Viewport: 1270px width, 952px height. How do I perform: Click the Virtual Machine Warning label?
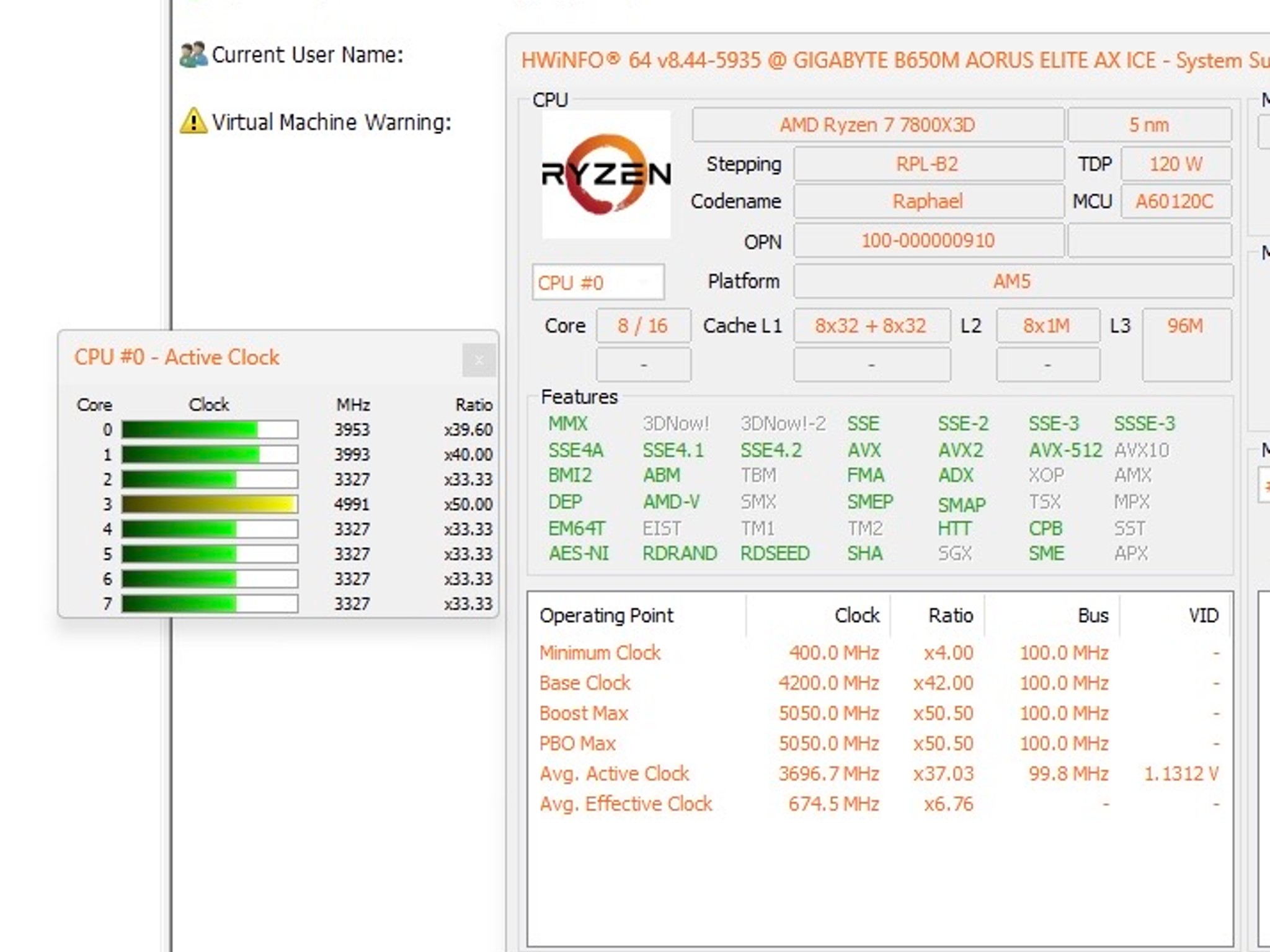pos(332,122)
